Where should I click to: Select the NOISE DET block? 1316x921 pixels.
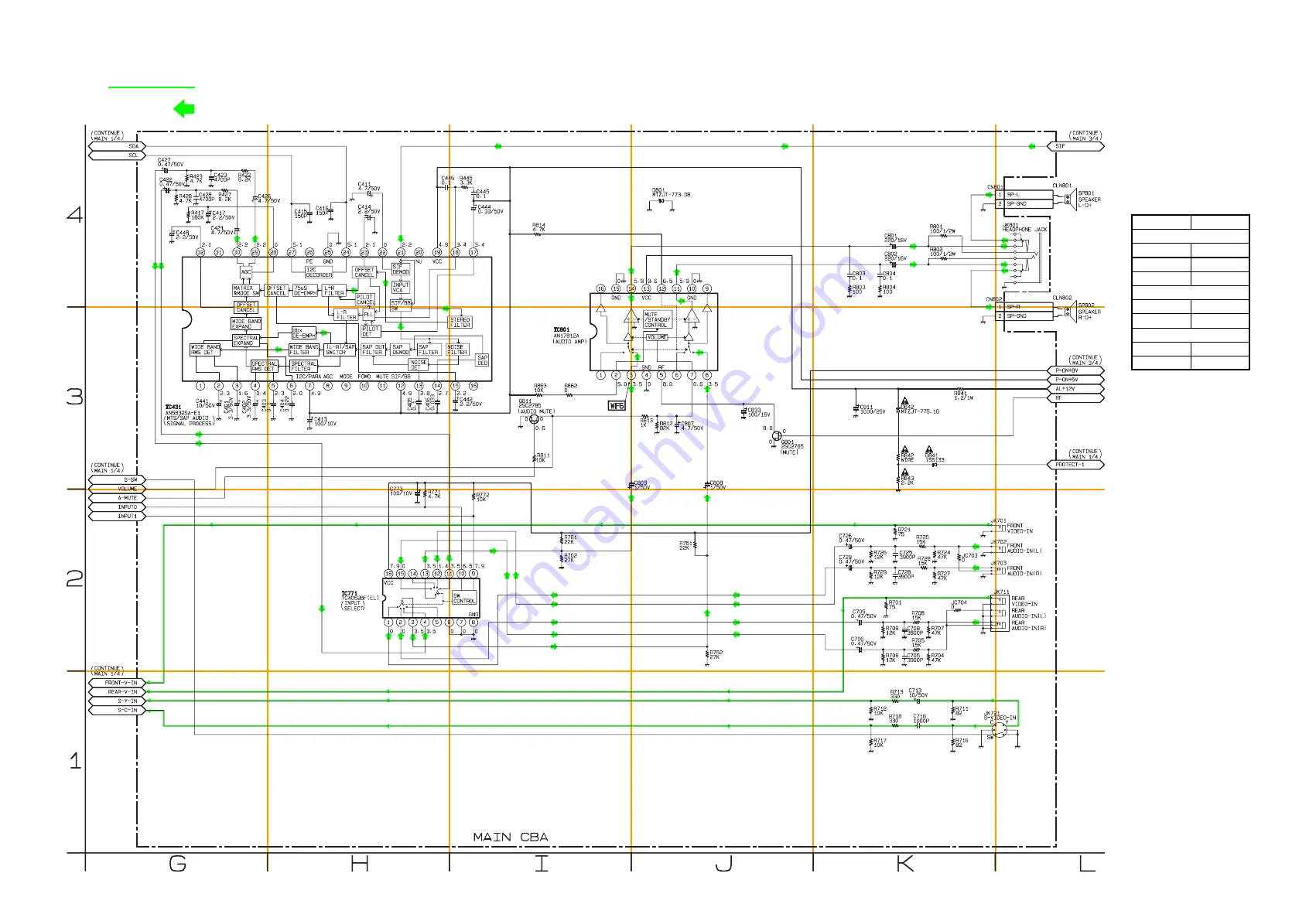click(x=419, y=364)
